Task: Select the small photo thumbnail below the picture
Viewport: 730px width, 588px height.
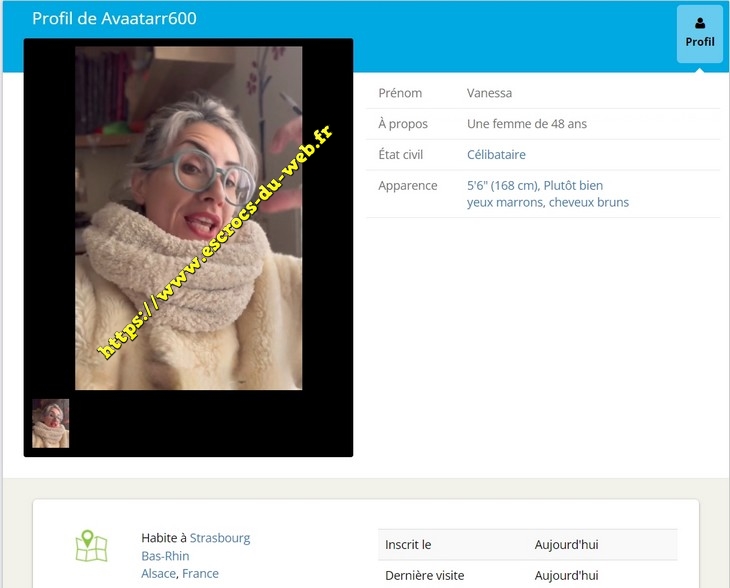Action: 51,423
